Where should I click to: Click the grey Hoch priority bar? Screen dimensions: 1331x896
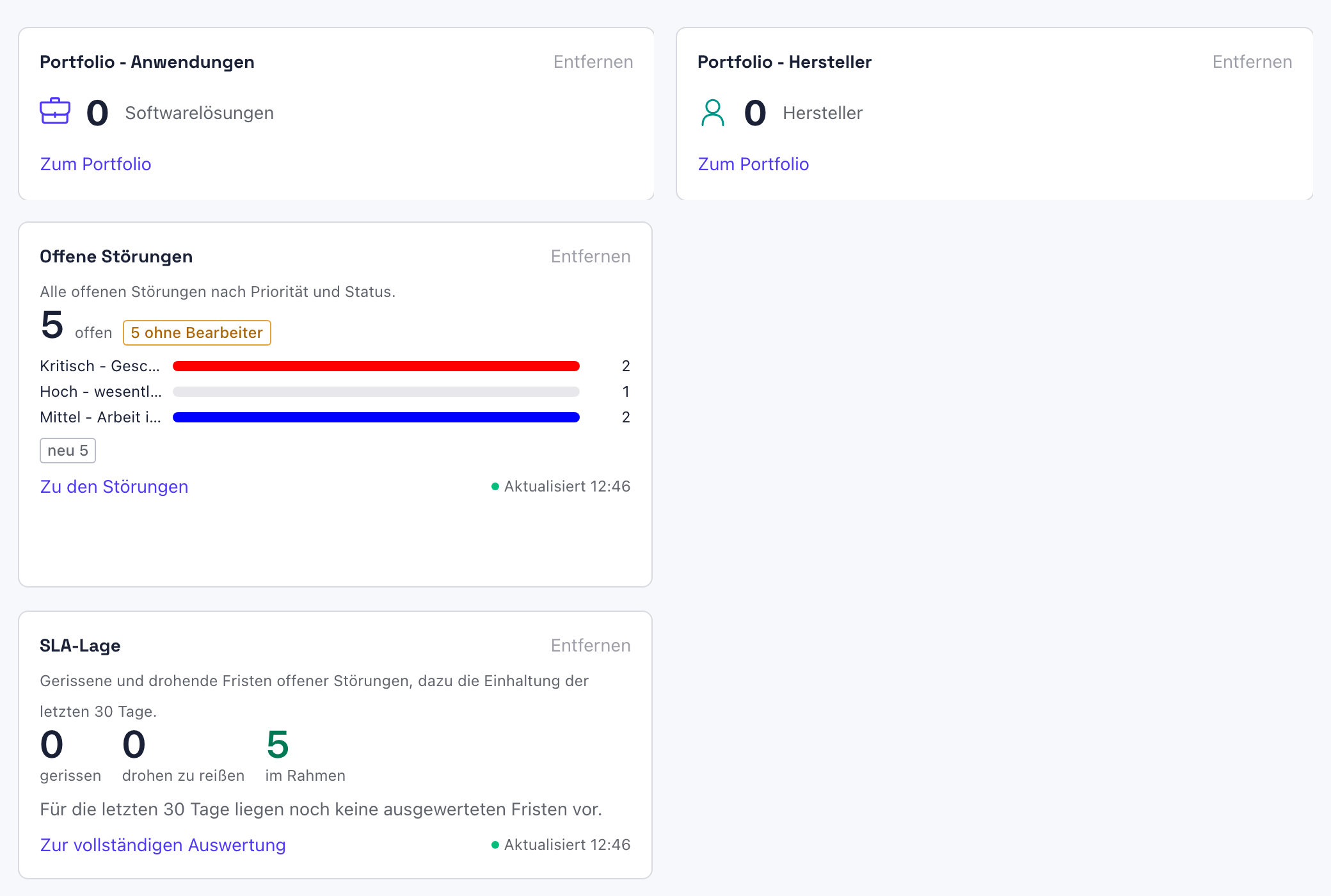(376, 392)
